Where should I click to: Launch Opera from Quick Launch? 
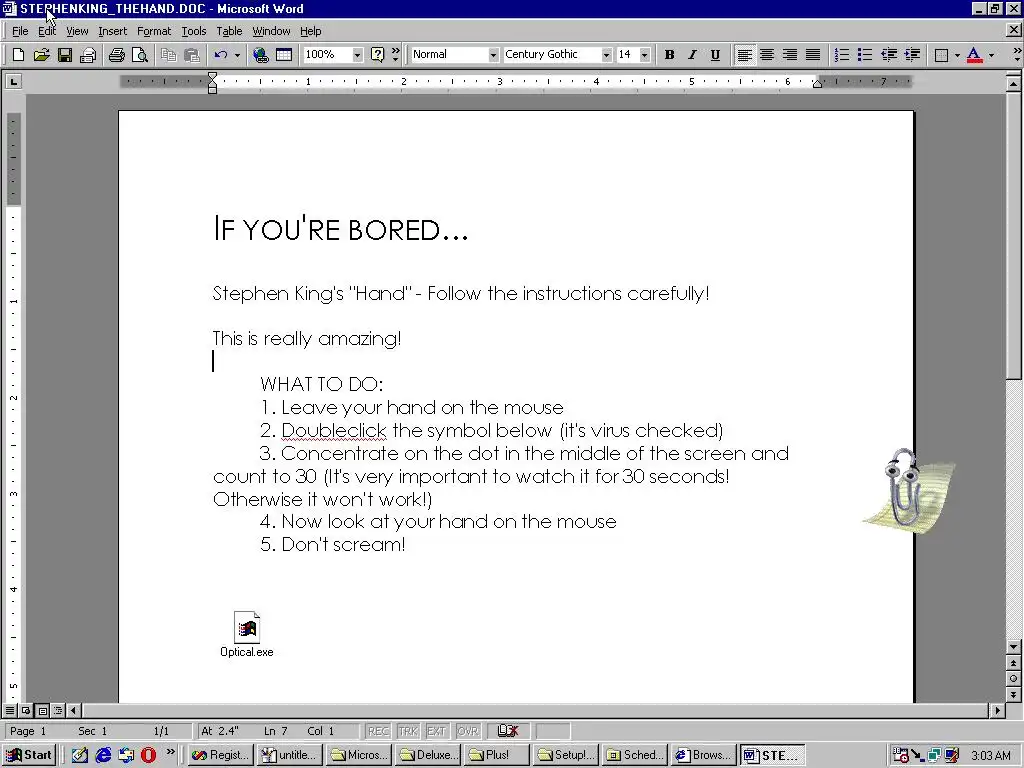148,755
